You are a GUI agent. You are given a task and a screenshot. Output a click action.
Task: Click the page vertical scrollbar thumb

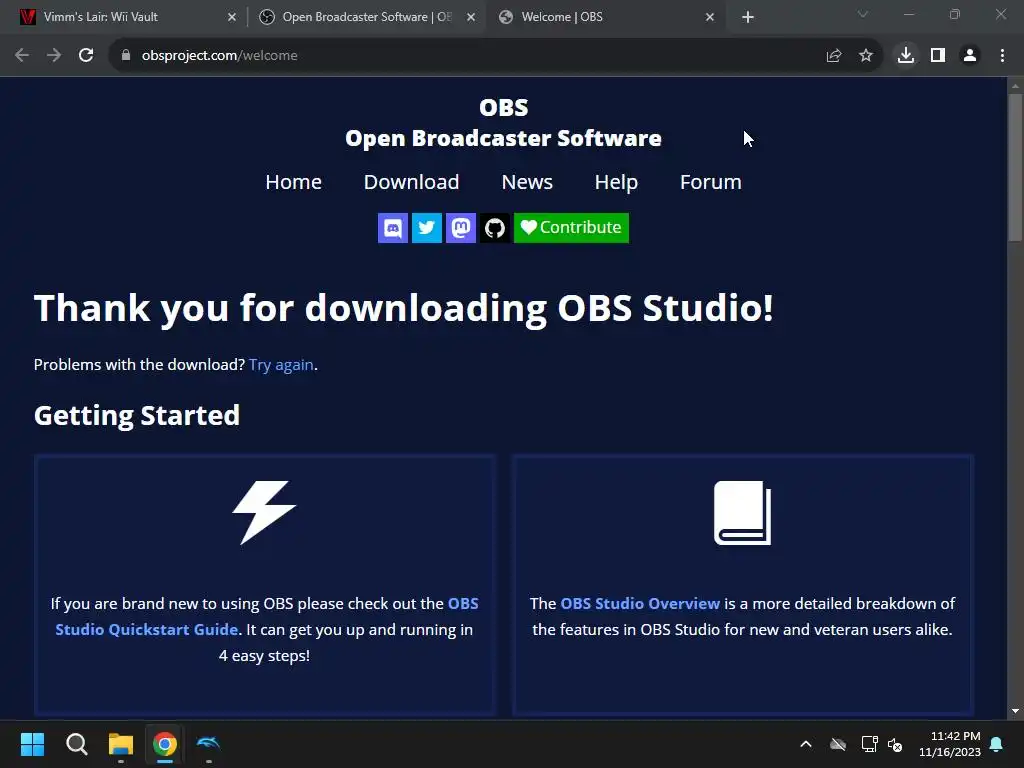pyautogui.click(x=1015, y=168)
